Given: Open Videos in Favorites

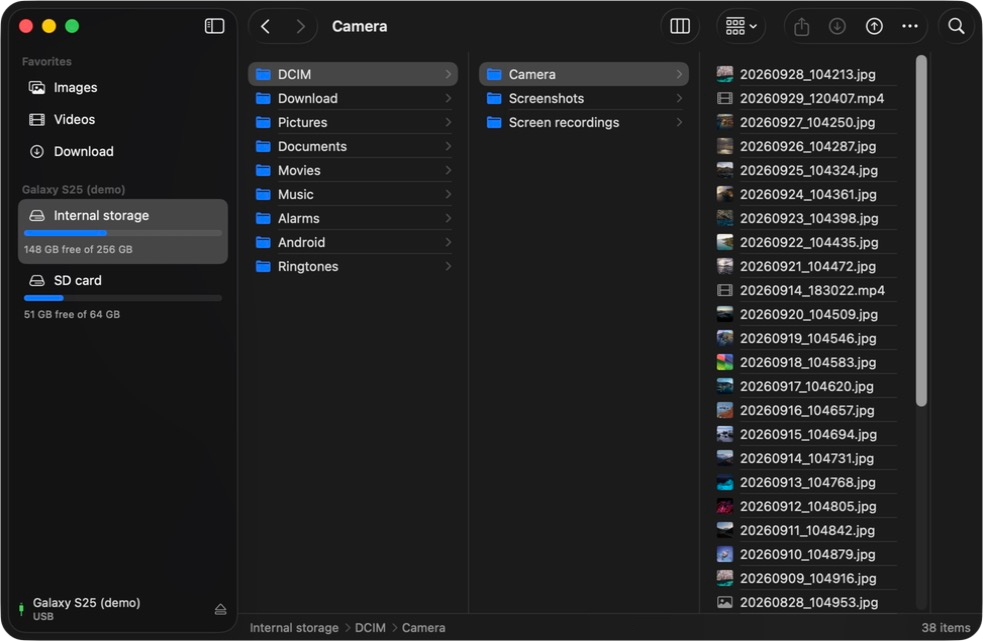Looking at the screenshot, I should tap(122, 119).
